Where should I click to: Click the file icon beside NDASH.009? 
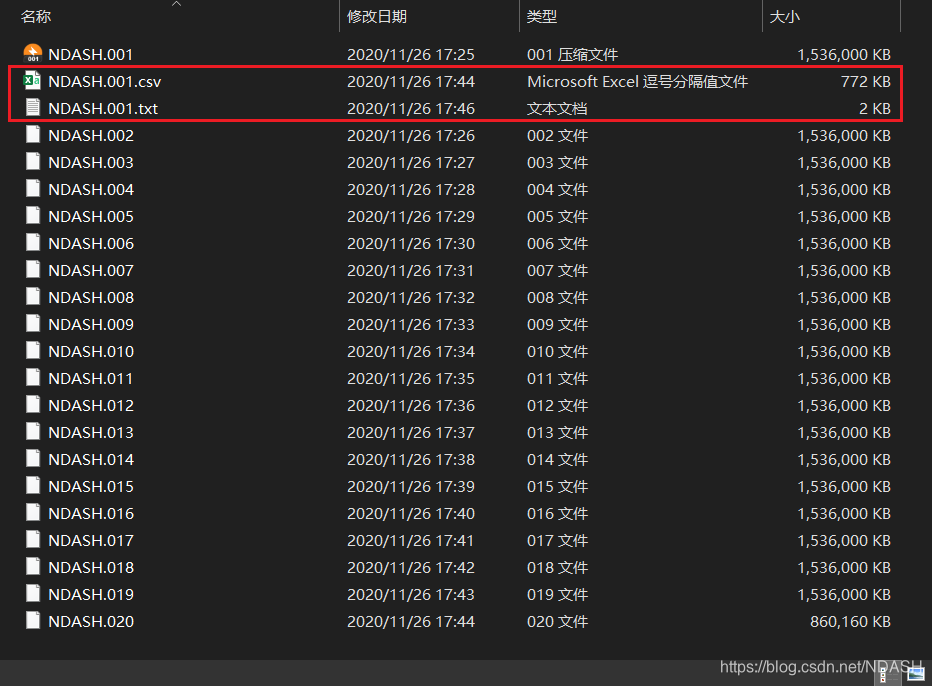click(33, 324)
